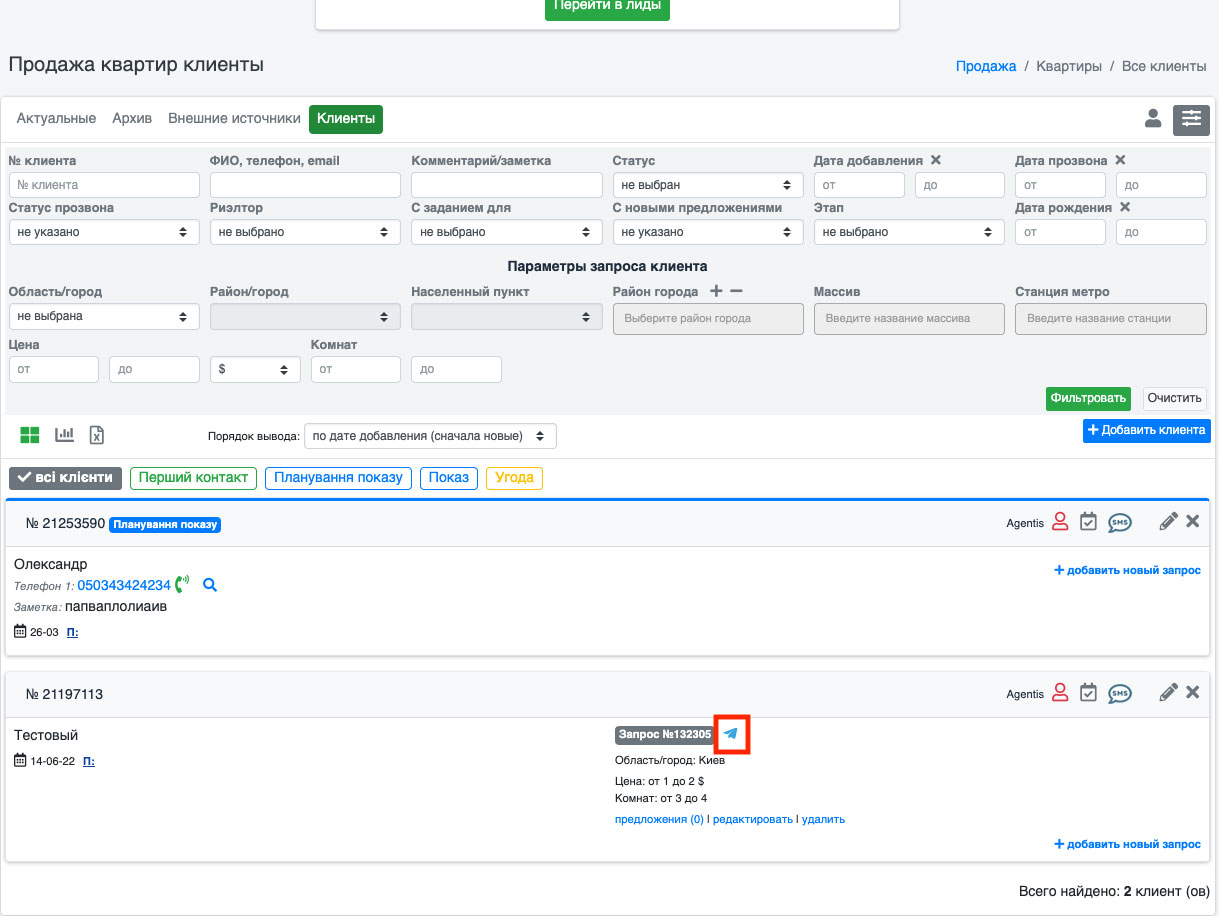Expand the Риэлтор dropdown
The image size is (1219, 916).
[x=304, y=232]
